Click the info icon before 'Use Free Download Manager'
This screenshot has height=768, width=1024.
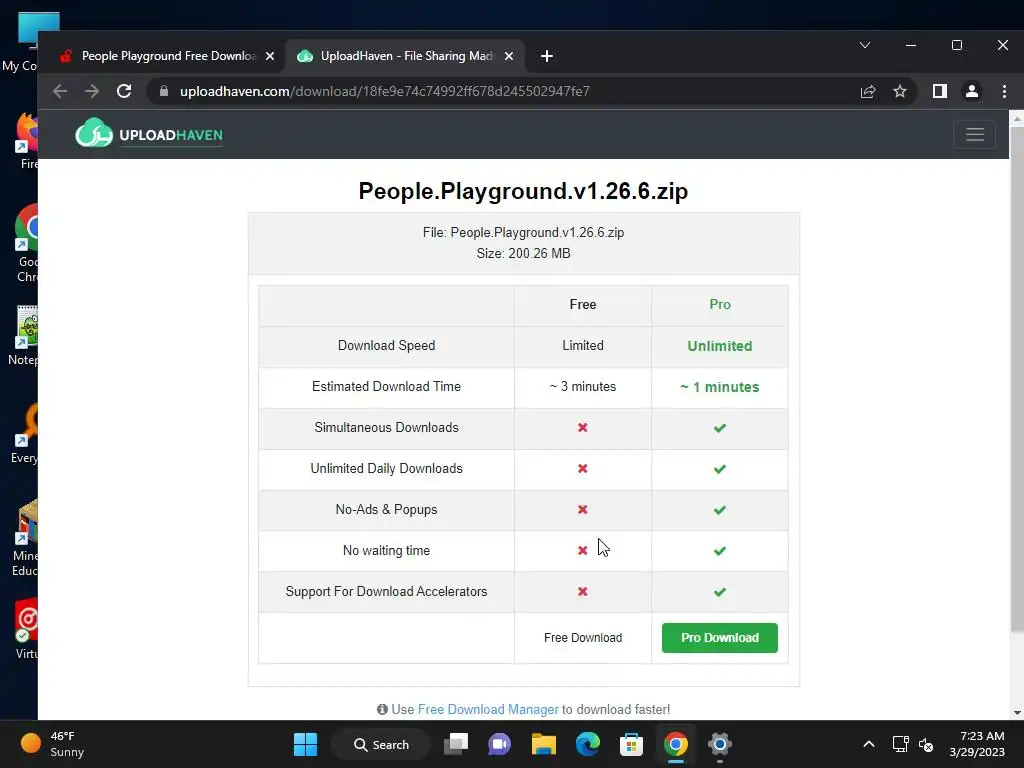pos(382,709)
